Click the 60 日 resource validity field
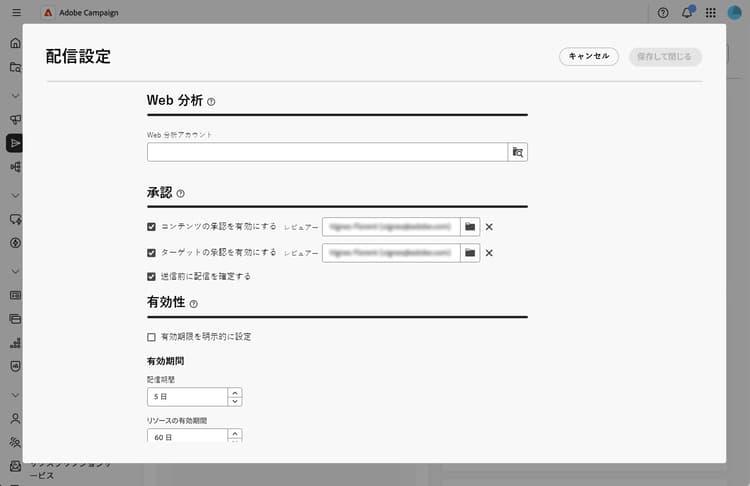This screenshot has height=486, width=750. 187,436
